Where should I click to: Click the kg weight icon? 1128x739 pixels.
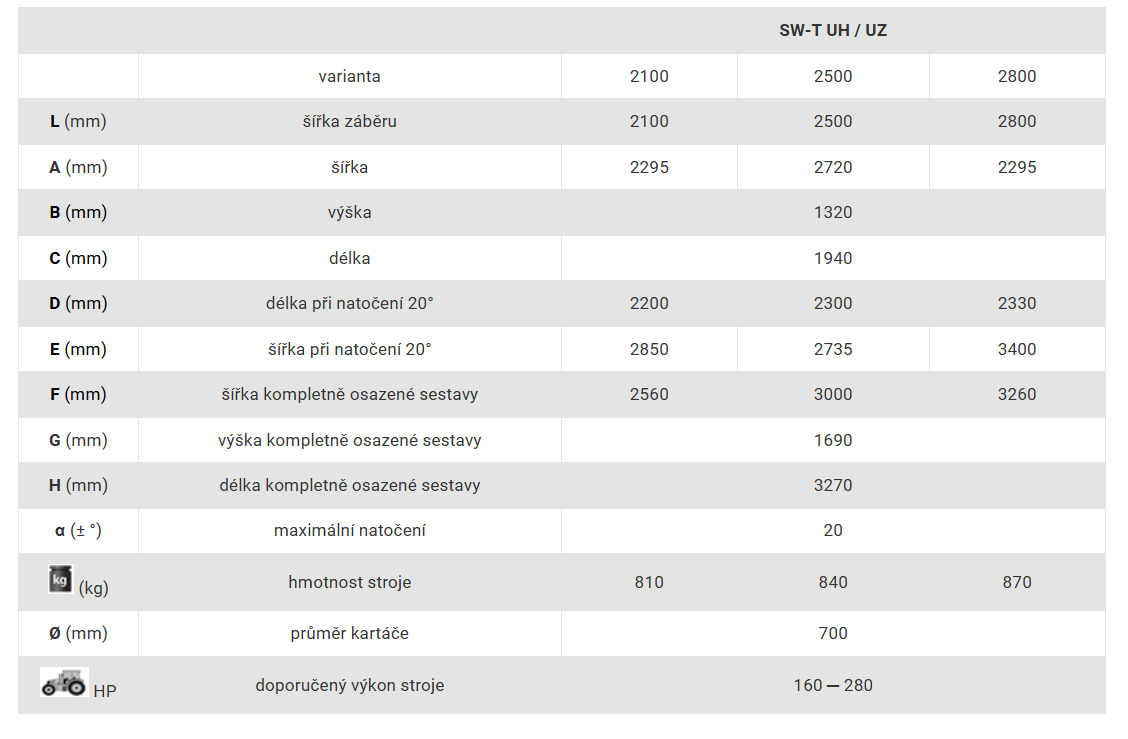[60, 579]
